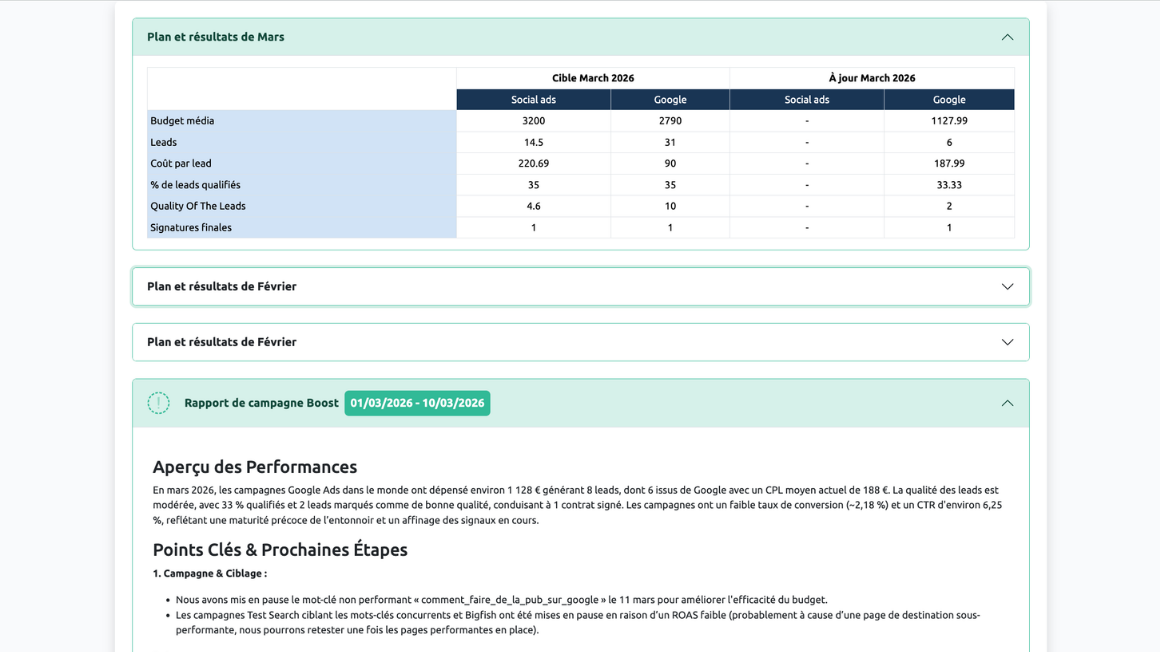
Task: Click the Points Clés & Prochaines Étapes heading
Action: pos(280,550)
